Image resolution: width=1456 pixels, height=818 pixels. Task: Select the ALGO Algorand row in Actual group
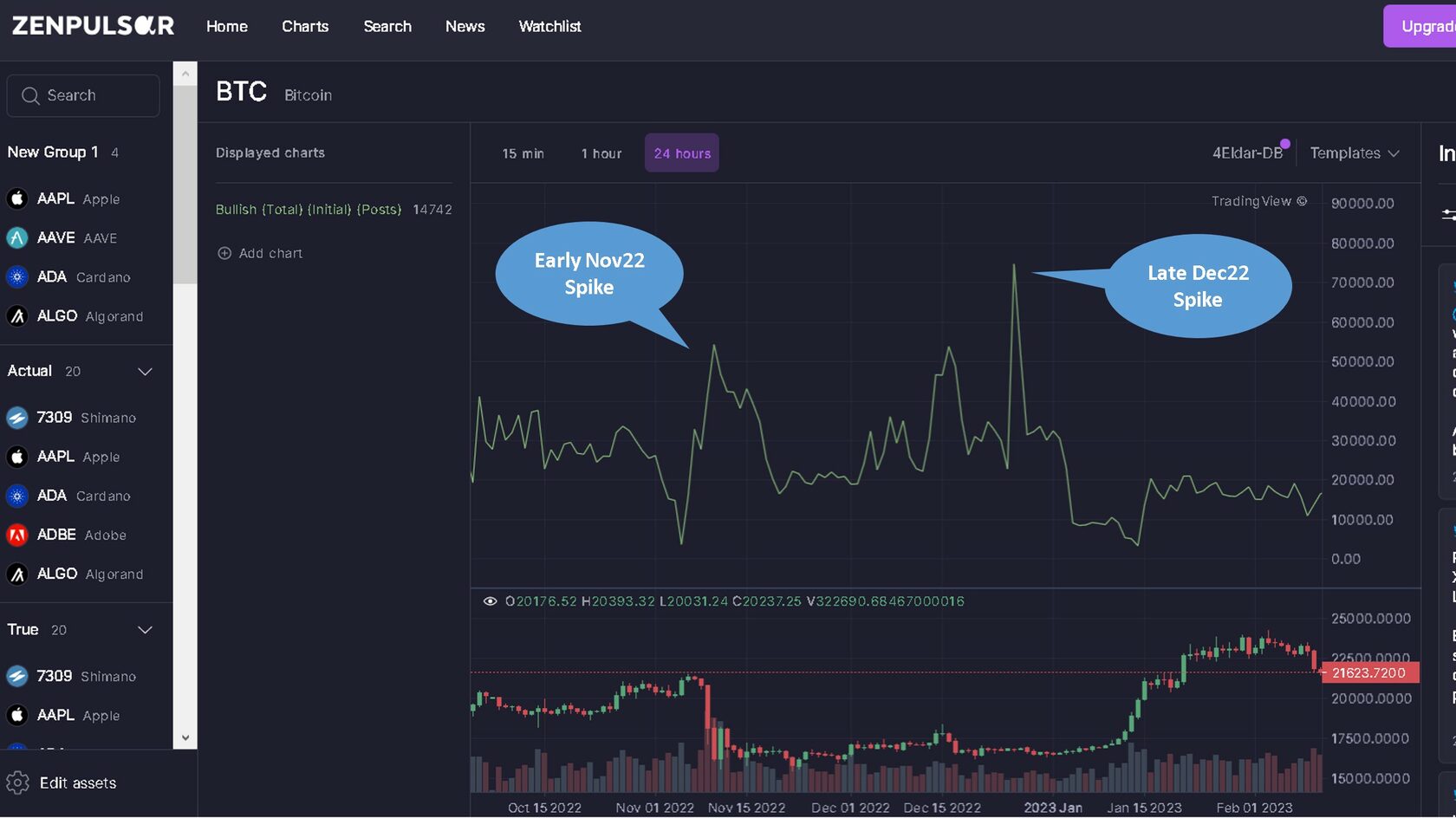[87, 574]
